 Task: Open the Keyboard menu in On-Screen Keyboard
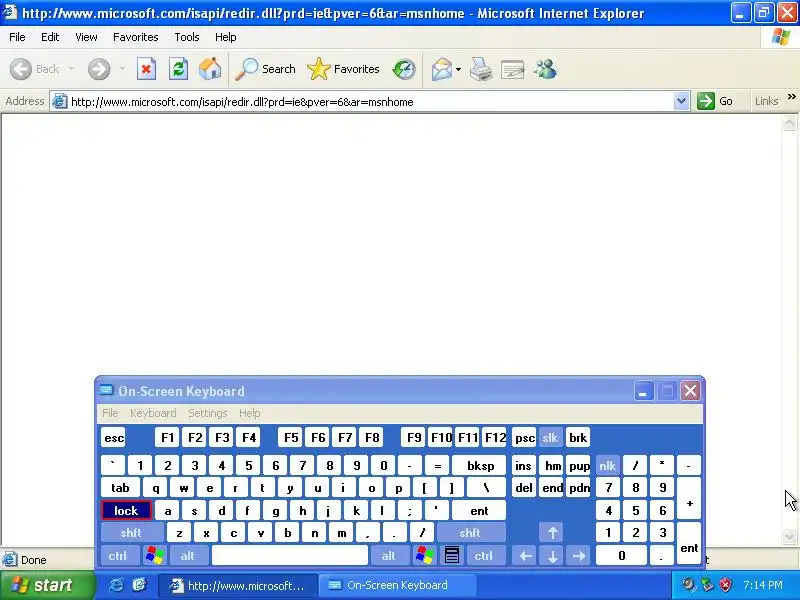pos(153,413)
